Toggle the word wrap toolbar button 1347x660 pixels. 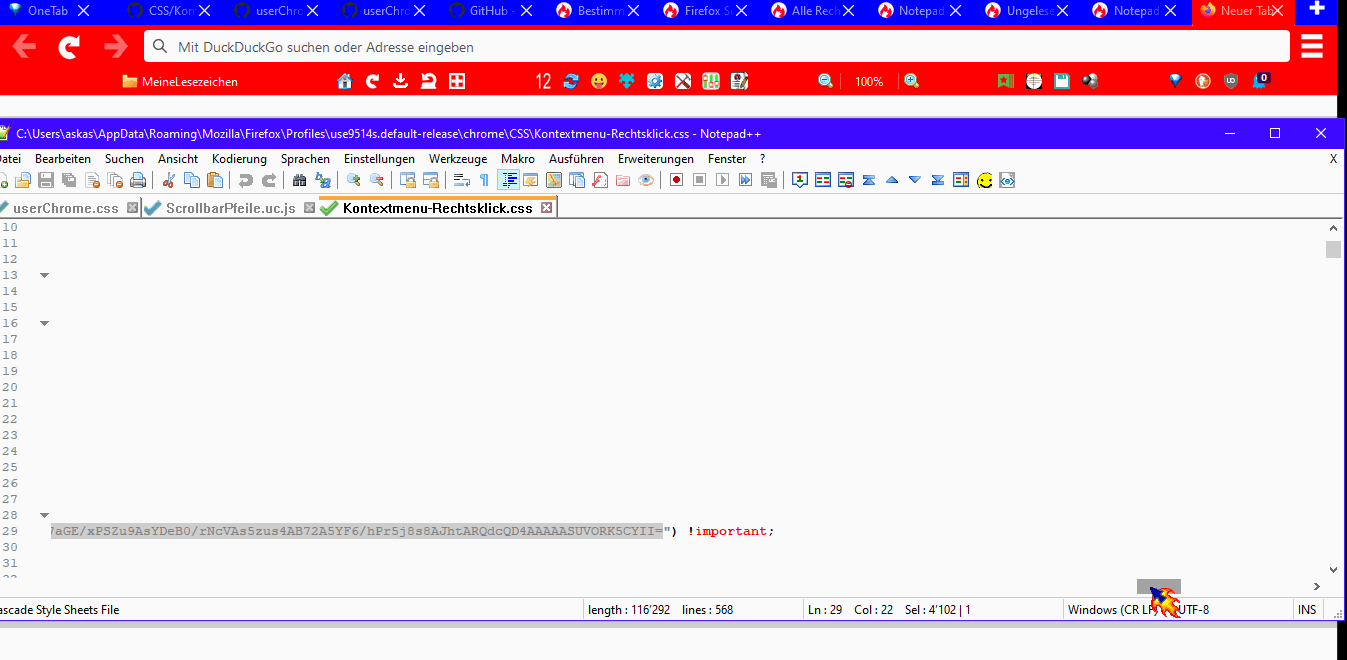click(462, 180)
